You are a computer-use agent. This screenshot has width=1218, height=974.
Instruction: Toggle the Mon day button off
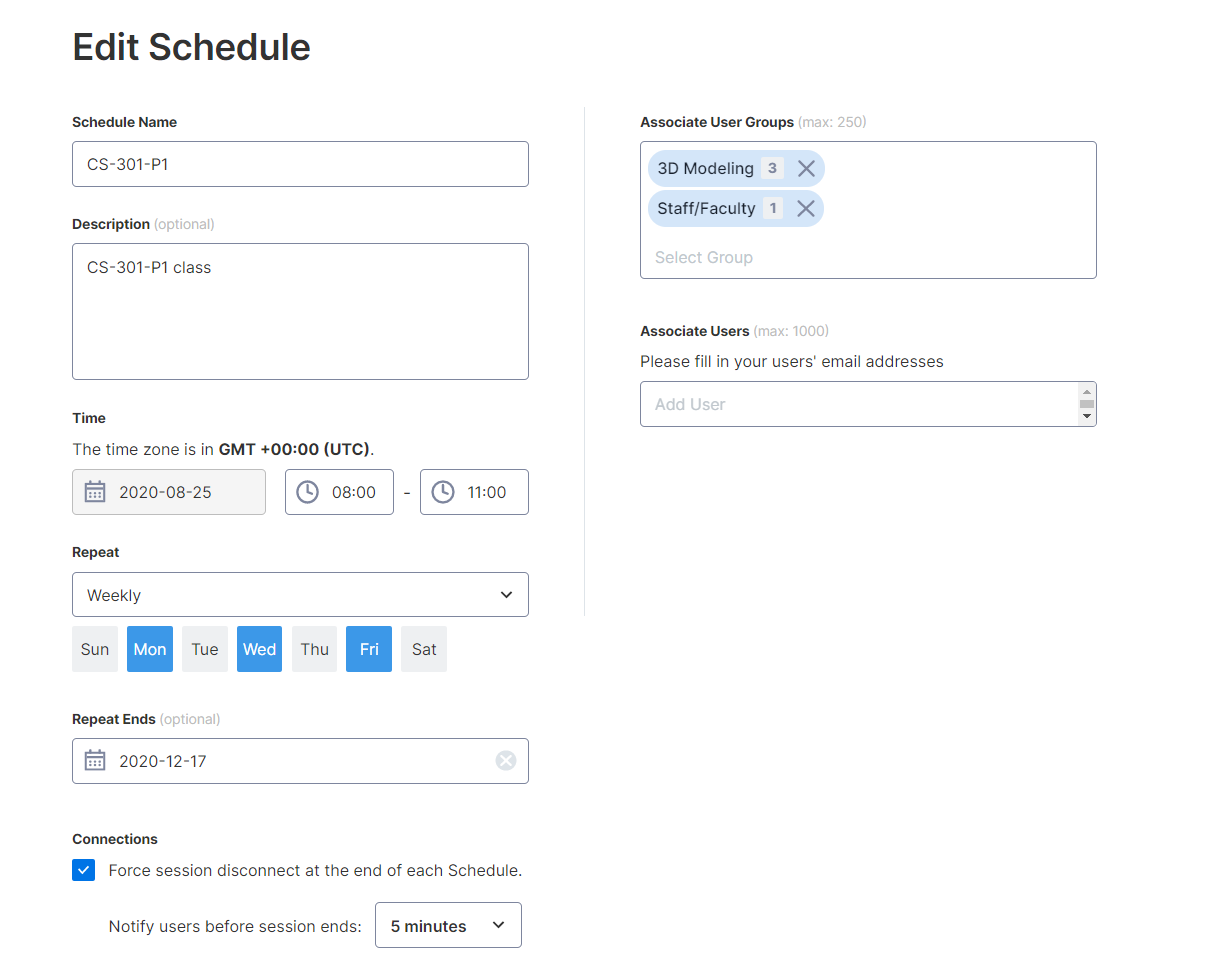point(150,649)
